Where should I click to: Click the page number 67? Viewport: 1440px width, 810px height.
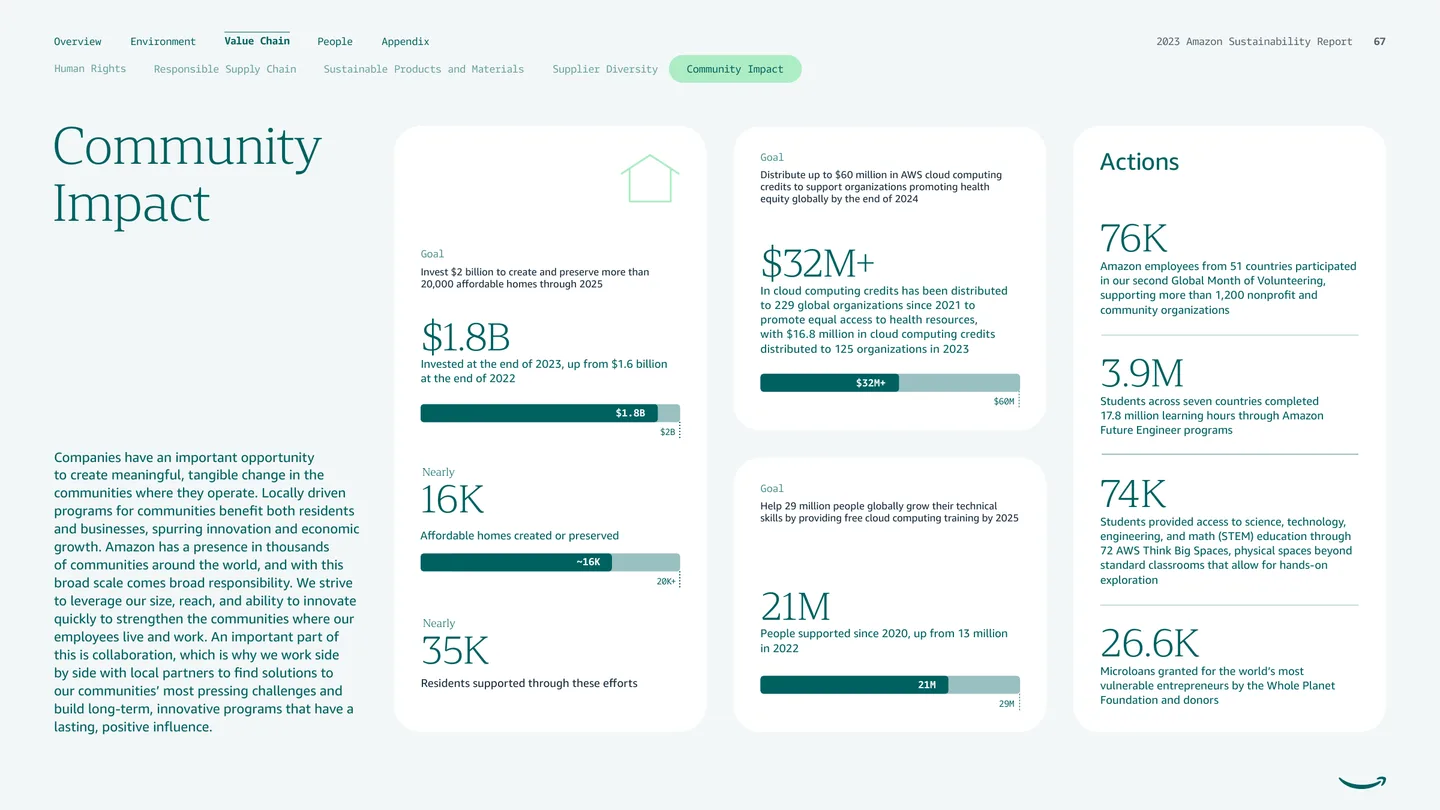1379,42
